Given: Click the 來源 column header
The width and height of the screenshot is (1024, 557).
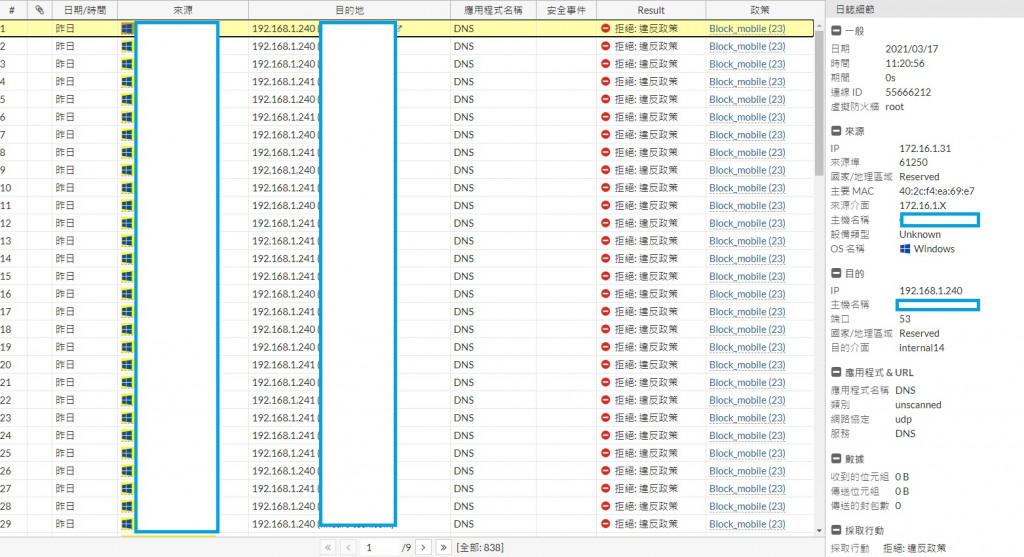Looking at the screenshot, I should 183,10.
